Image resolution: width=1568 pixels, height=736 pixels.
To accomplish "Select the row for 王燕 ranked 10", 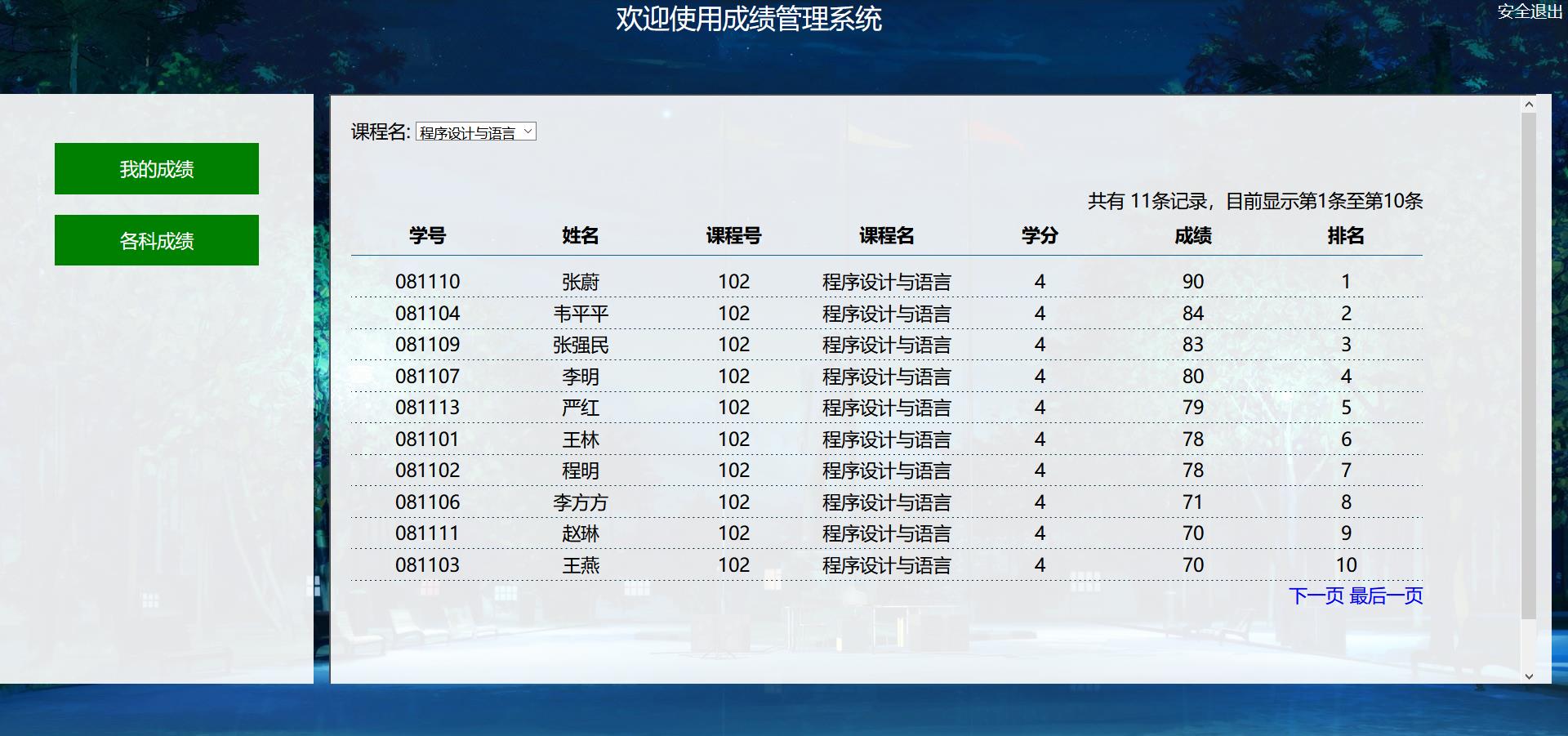I will (x=581, y=564).
